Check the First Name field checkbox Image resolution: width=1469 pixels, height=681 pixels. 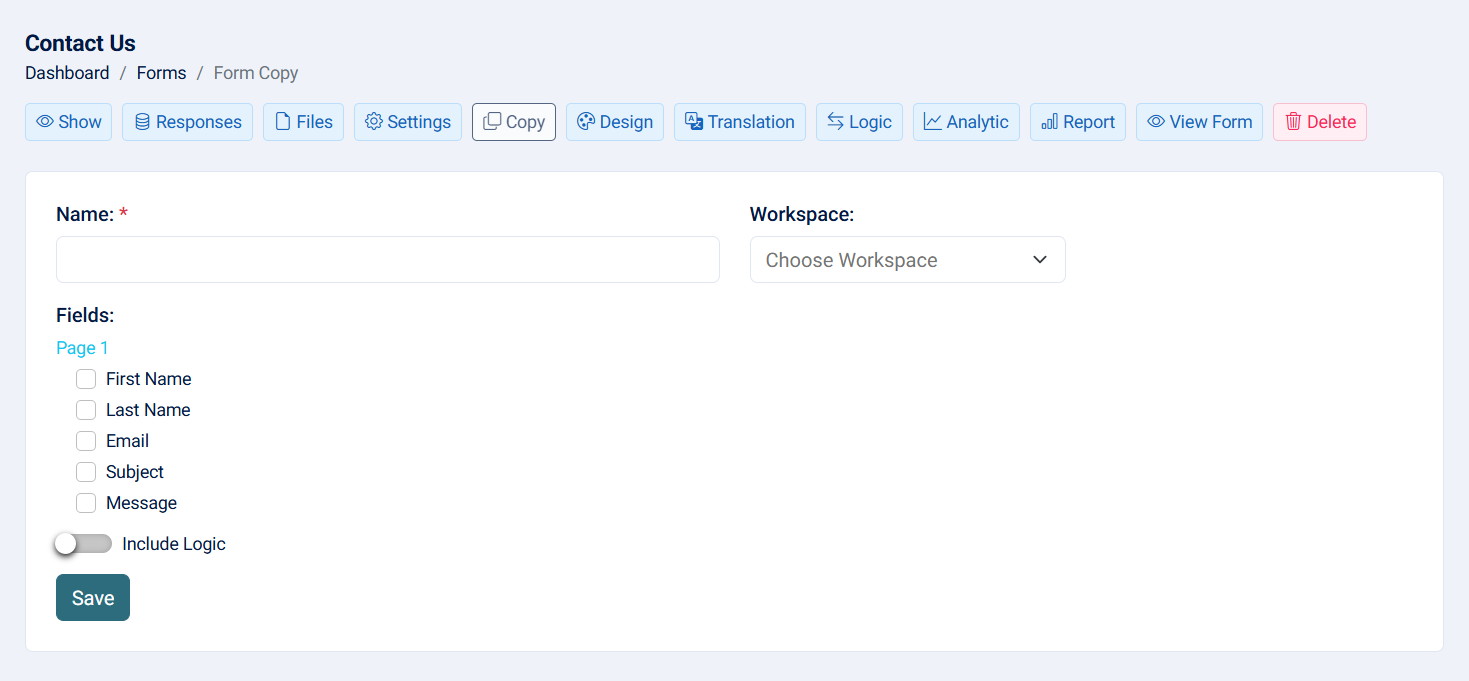coord(86,379)
